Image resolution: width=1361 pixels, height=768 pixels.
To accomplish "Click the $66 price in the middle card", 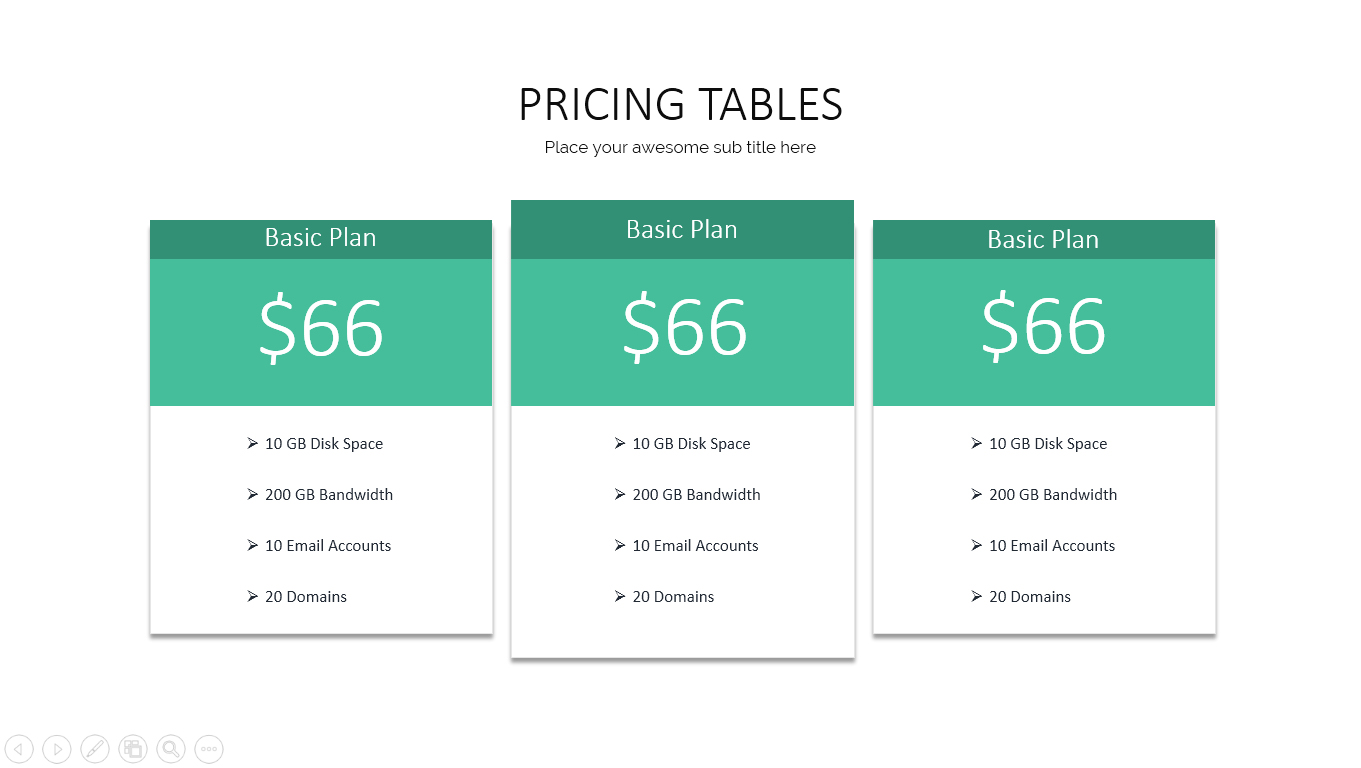I will tap(684, 328).
